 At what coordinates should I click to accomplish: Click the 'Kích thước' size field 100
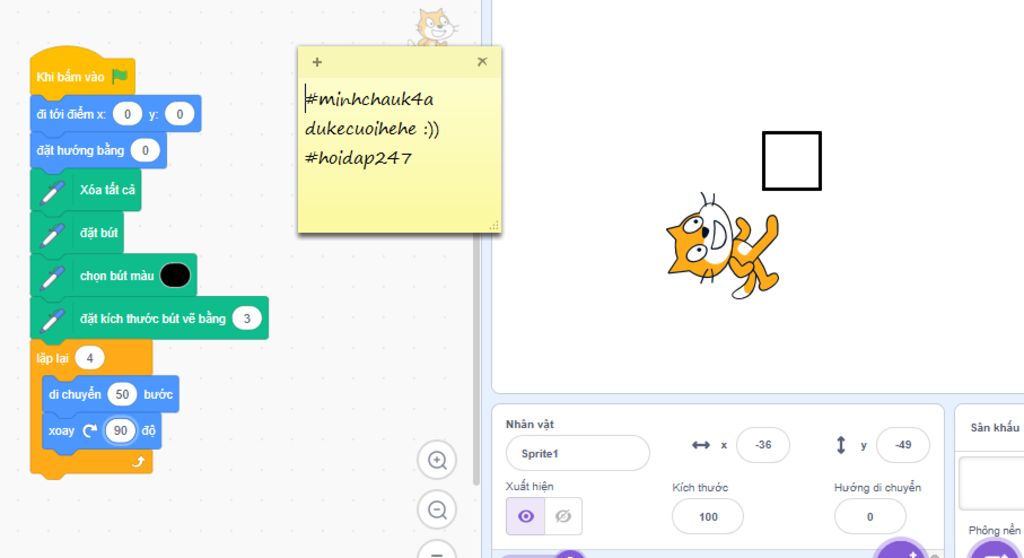tap(708, 517)
